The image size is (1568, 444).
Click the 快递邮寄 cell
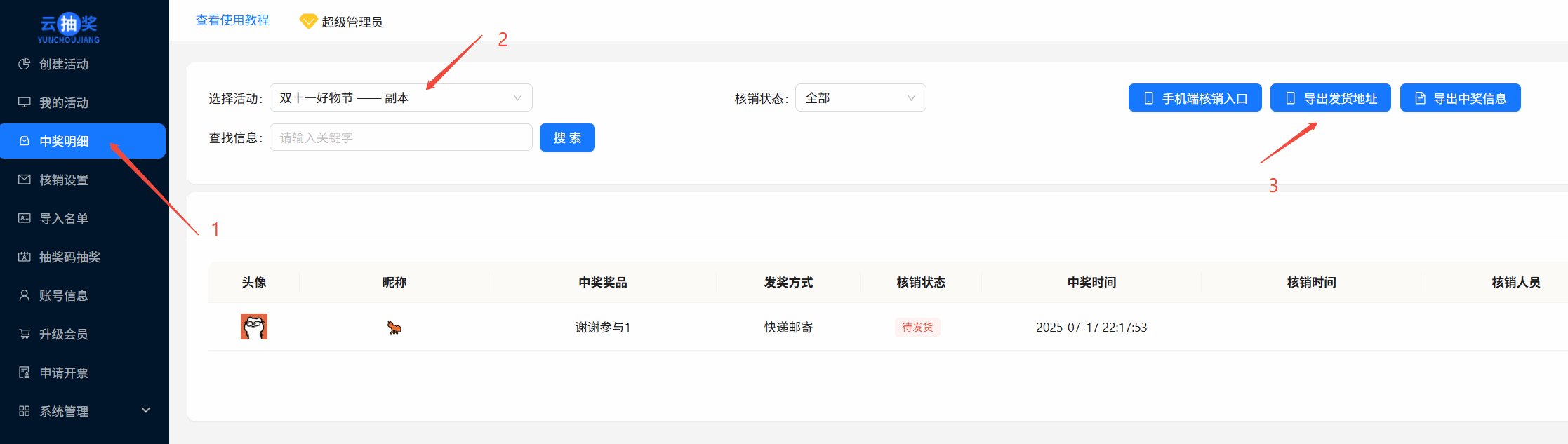pos(788,328)
